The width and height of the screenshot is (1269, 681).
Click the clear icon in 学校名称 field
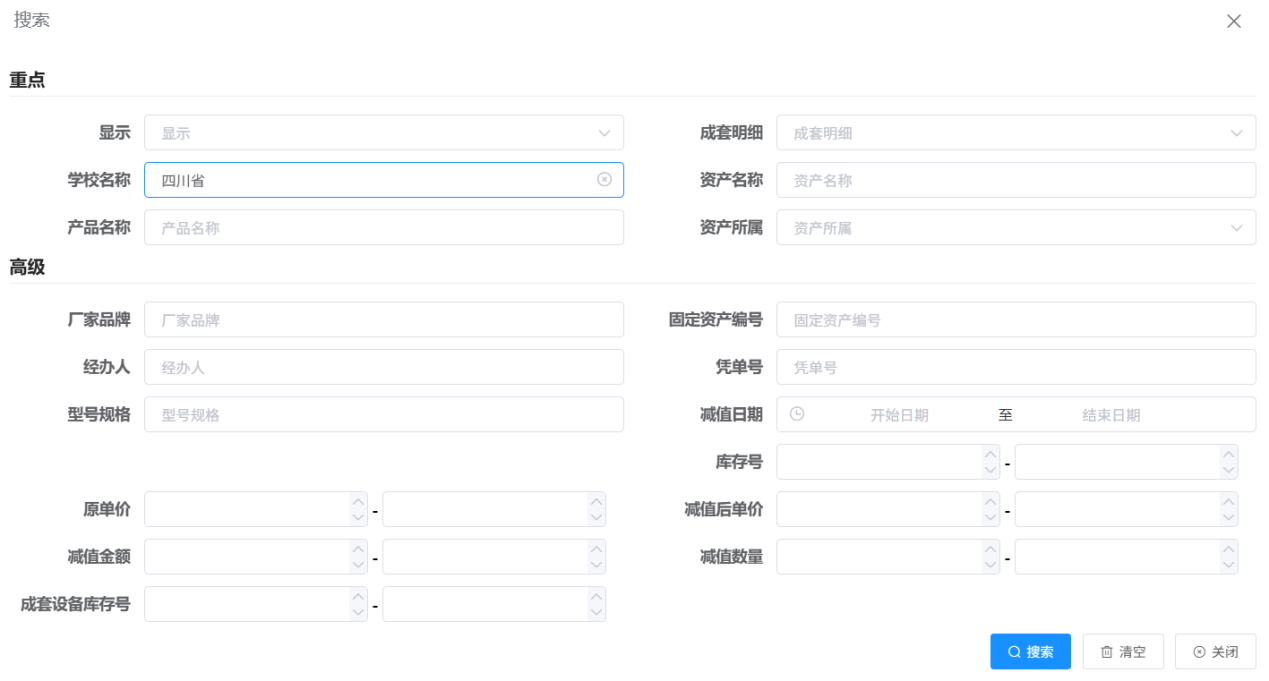tap(604, 179)
